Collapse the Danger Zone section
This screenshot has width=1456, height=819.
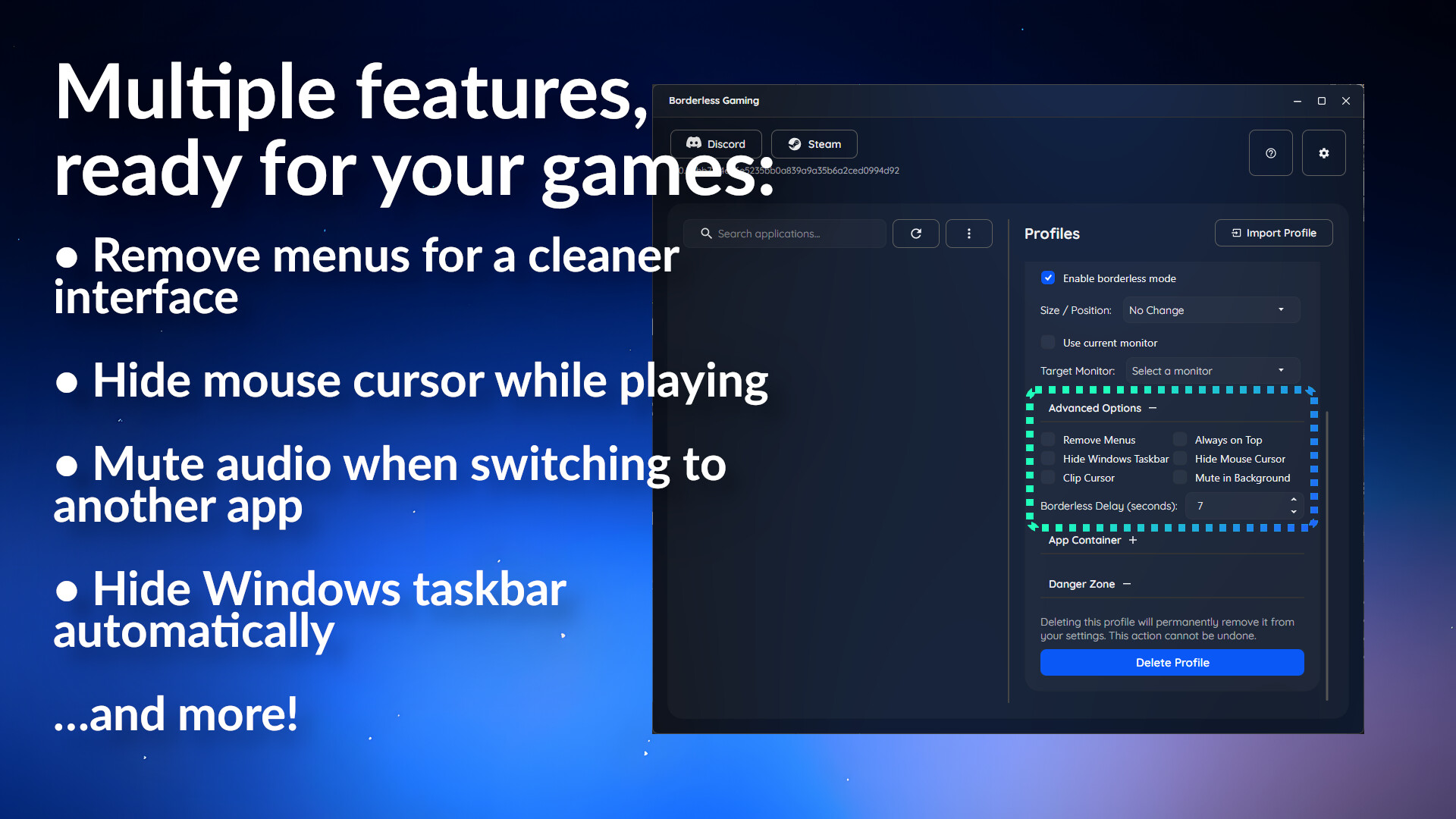(1128, 584)
